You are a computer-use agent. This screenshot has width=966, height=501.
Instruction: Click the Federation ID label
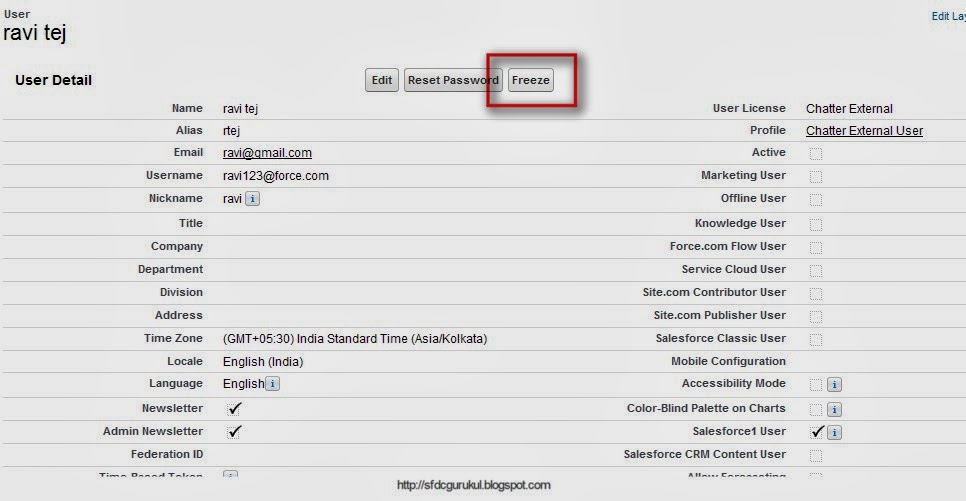pos(166,454)
